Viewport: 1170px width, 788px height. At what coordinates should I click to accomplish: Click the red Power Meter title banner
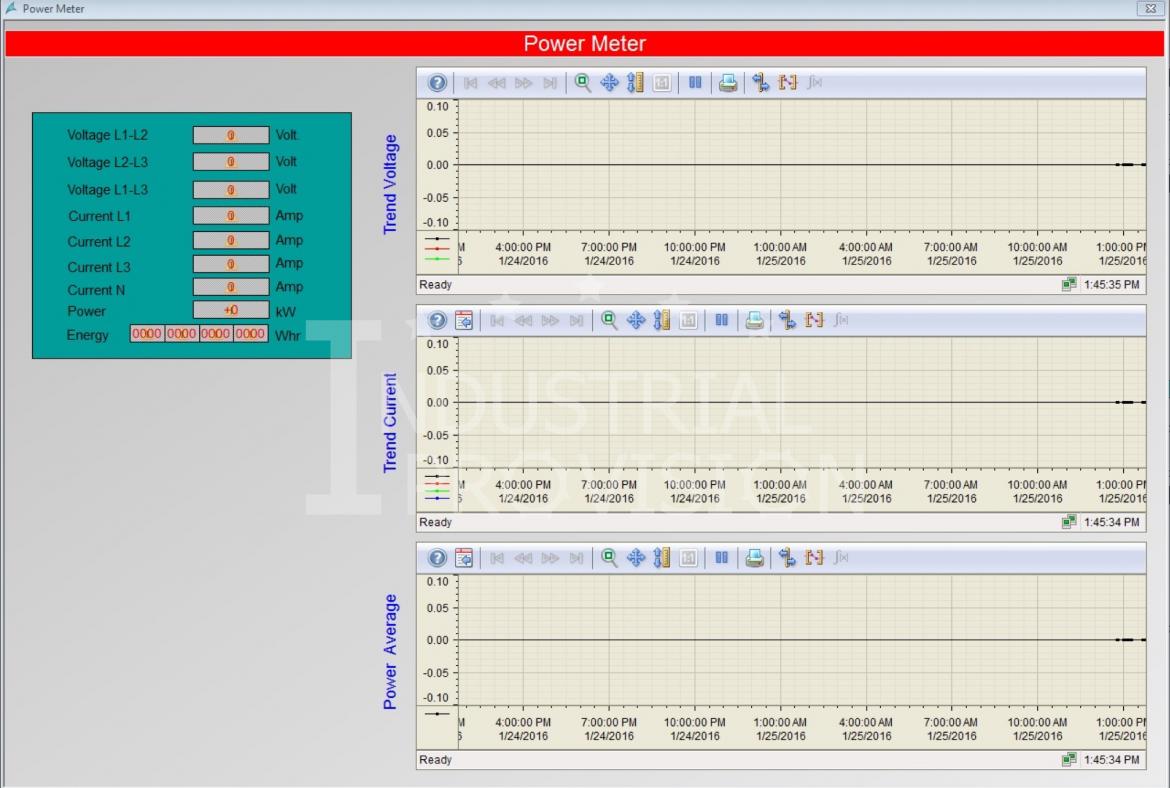(585, 44)
